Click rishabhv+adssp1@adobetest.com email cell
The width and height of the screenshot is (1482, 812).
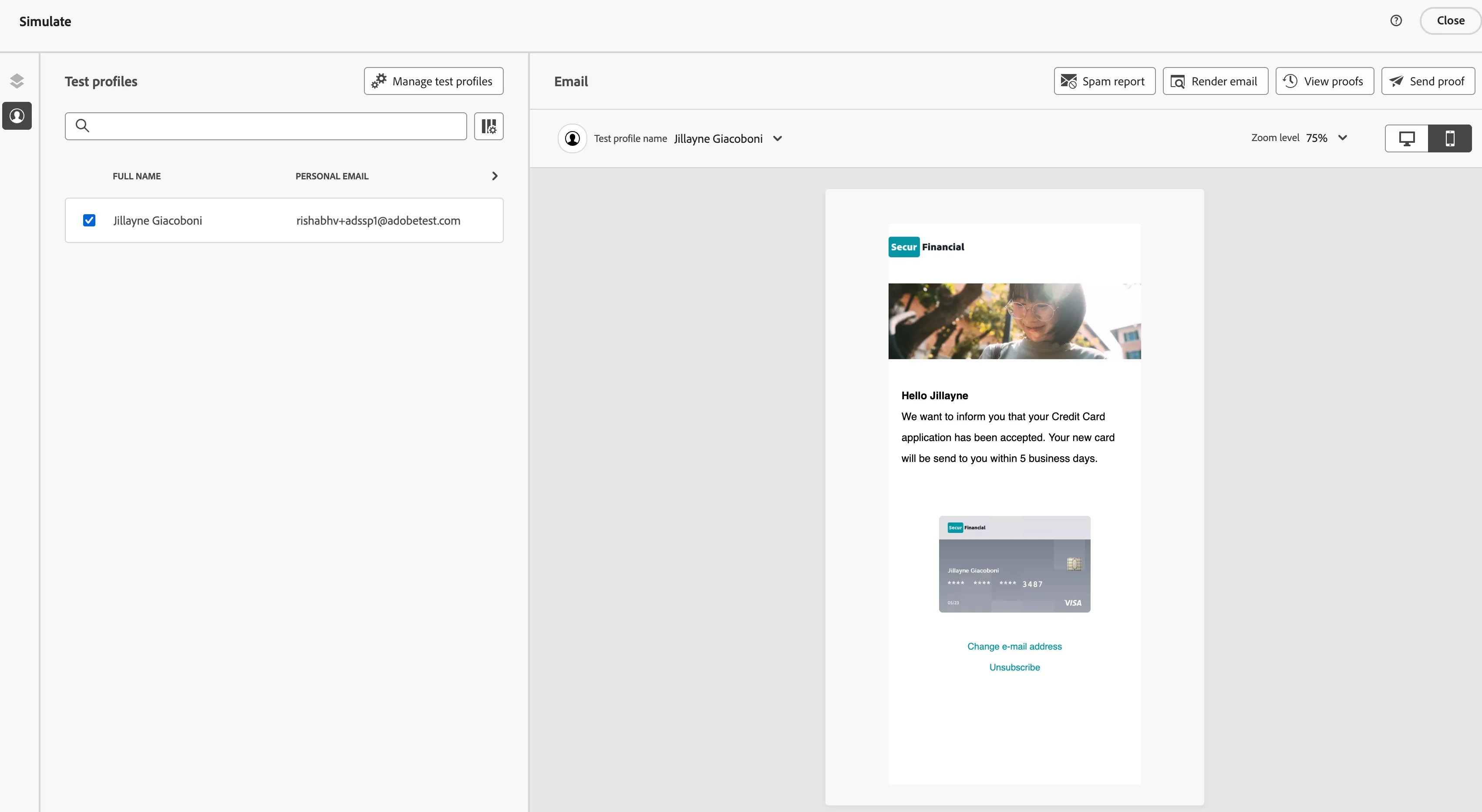(378, 220)
